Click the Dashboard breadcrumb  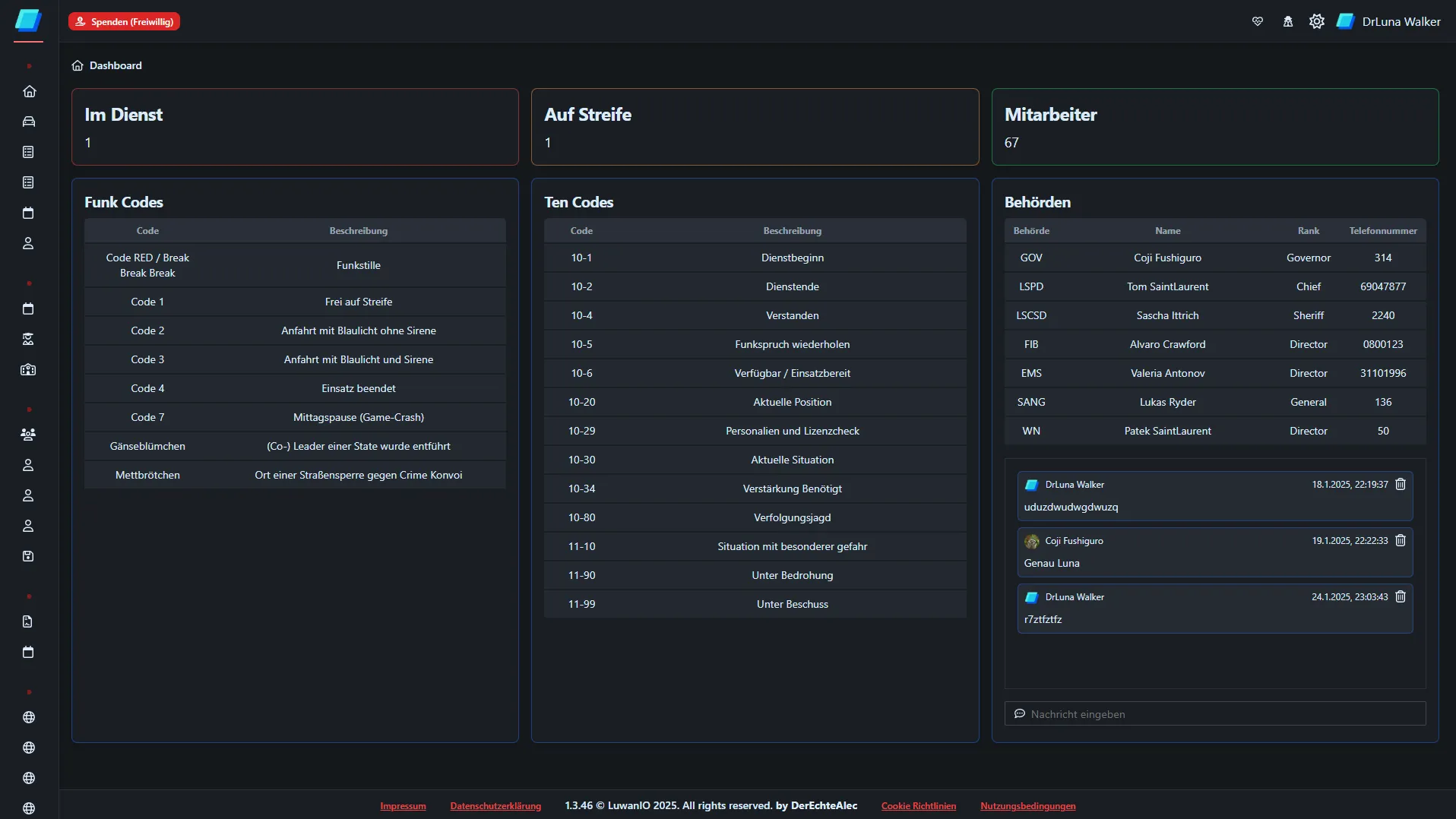[116, 65]
